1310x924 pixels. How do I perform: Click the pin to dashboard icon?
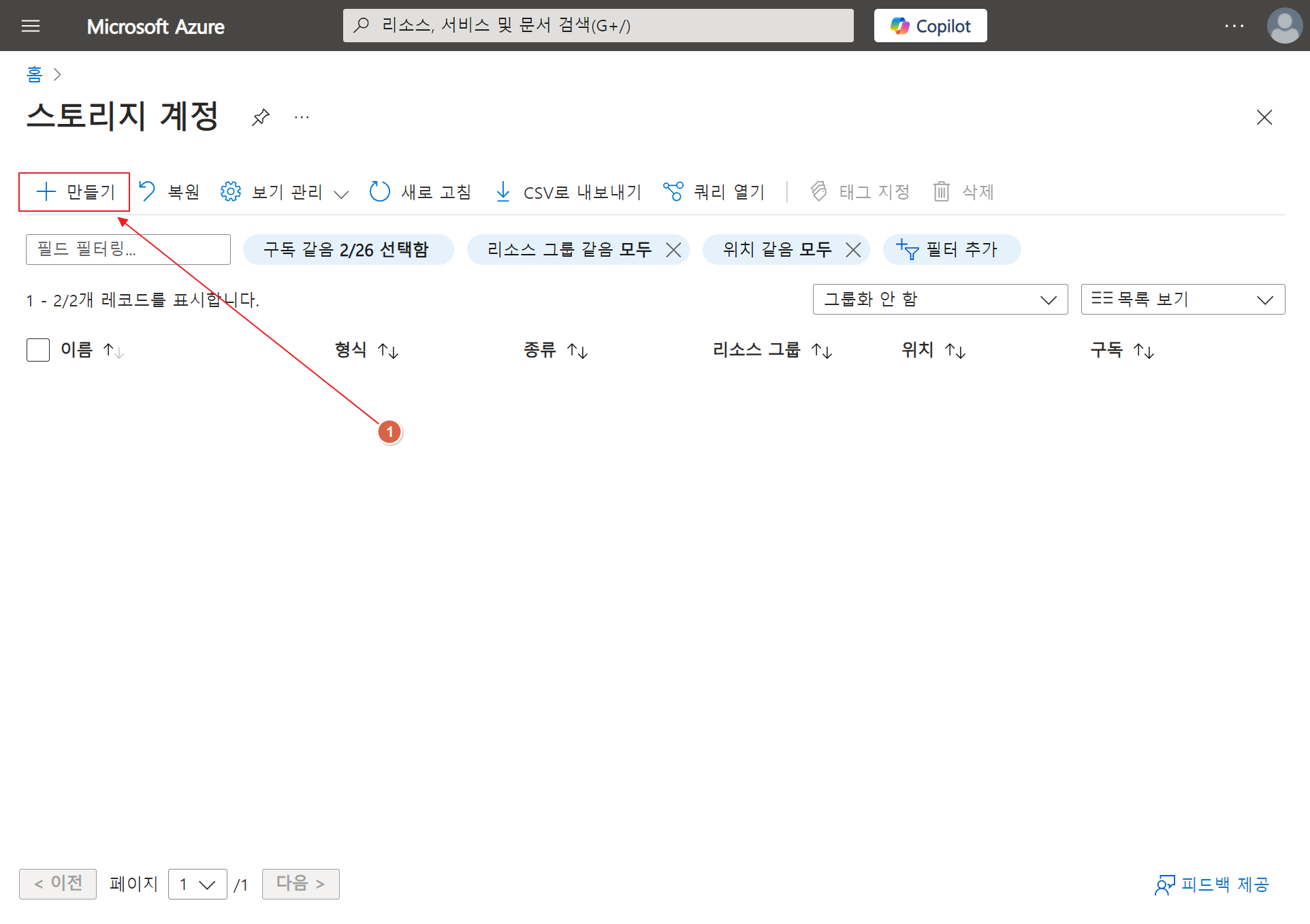tap(260, 117)
